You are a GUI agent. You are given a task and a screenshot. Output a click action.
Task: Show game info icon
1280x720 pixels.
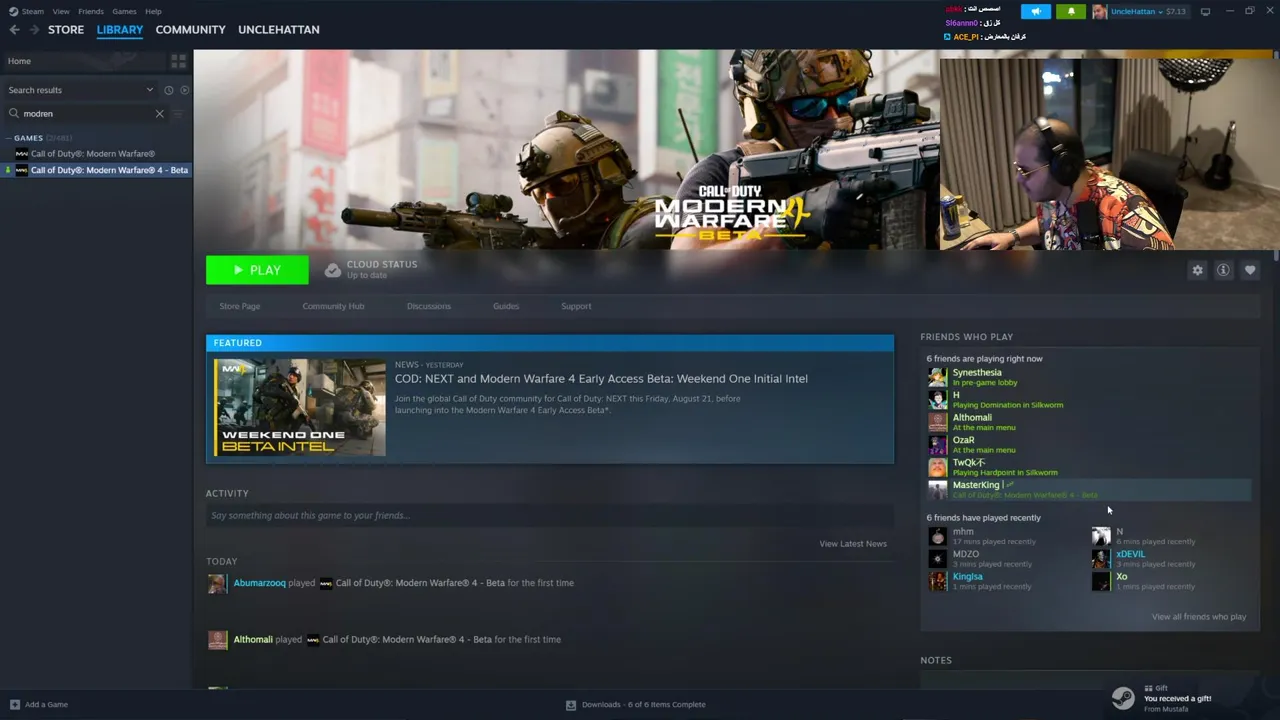tap(1223, 270)
